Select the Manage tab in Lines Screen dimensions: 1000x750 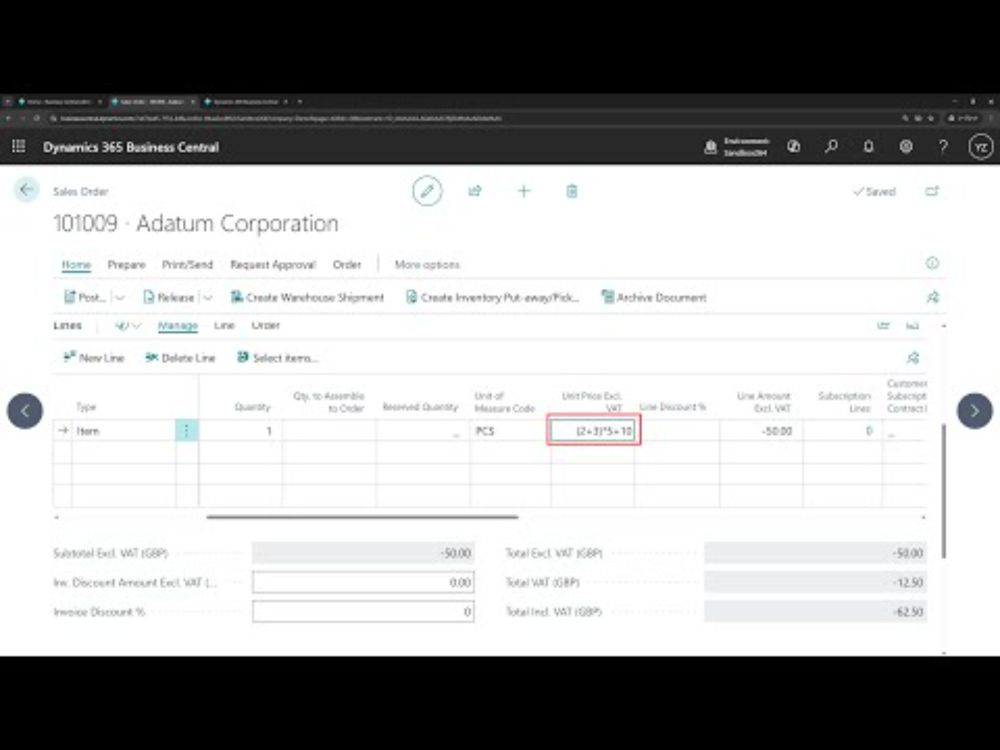(x=177, y=325)
